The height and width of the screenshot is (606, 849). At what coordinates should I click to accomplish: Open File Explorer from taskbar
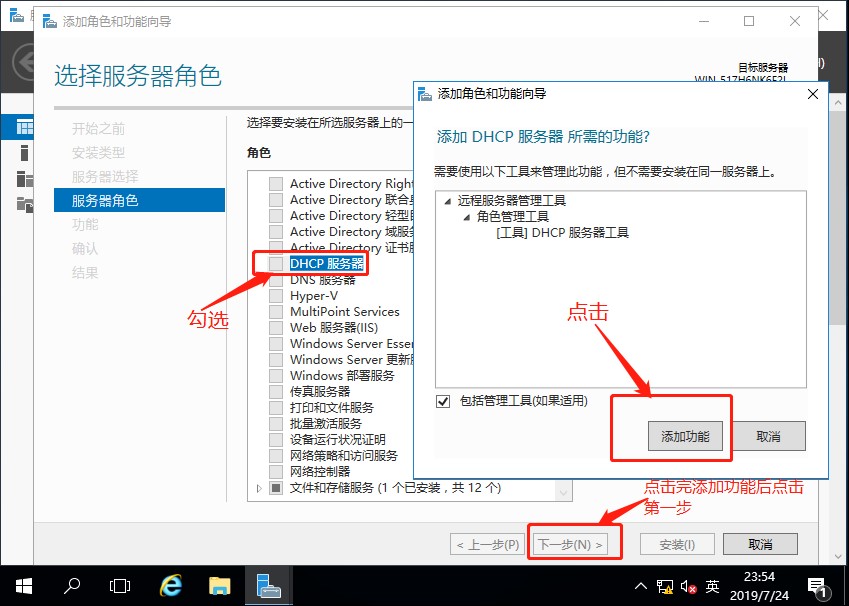(x=220, y=586)
